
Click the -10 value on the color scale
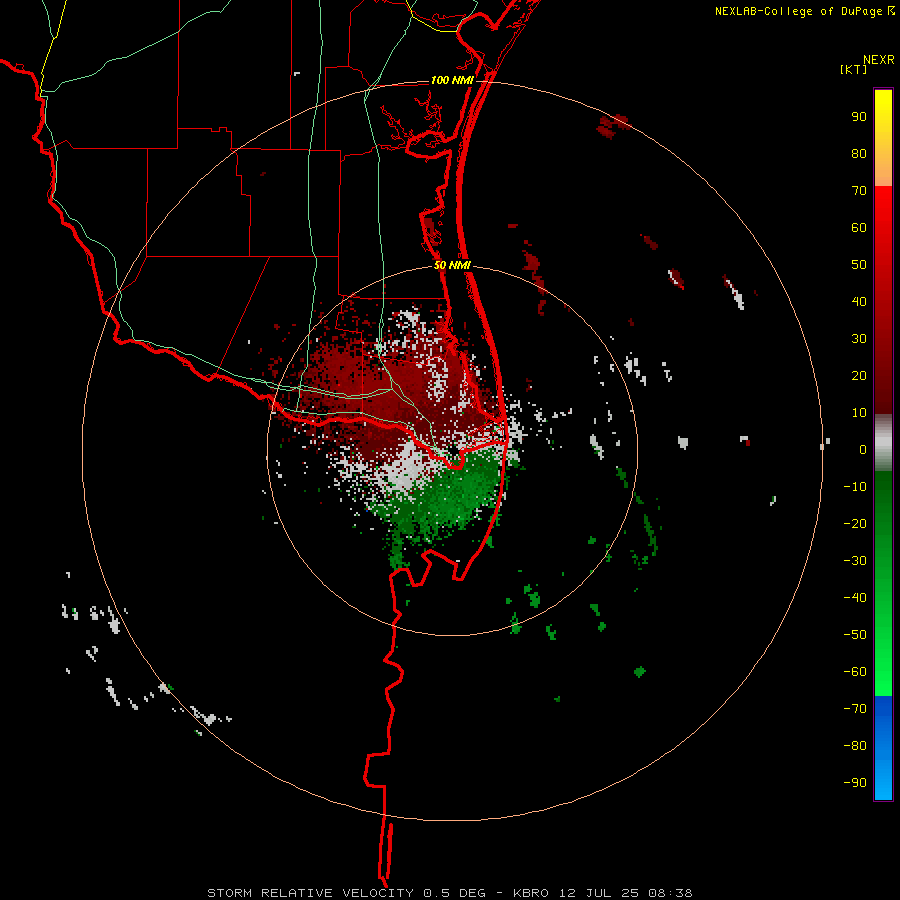click(x=855, y=487)
